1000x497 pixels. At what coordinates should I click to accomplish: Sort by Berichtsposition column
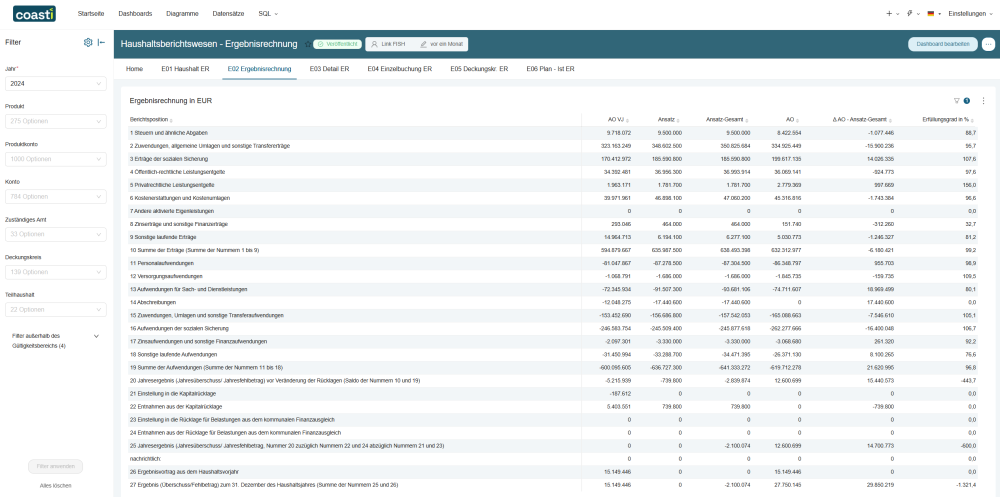(151, 119)
